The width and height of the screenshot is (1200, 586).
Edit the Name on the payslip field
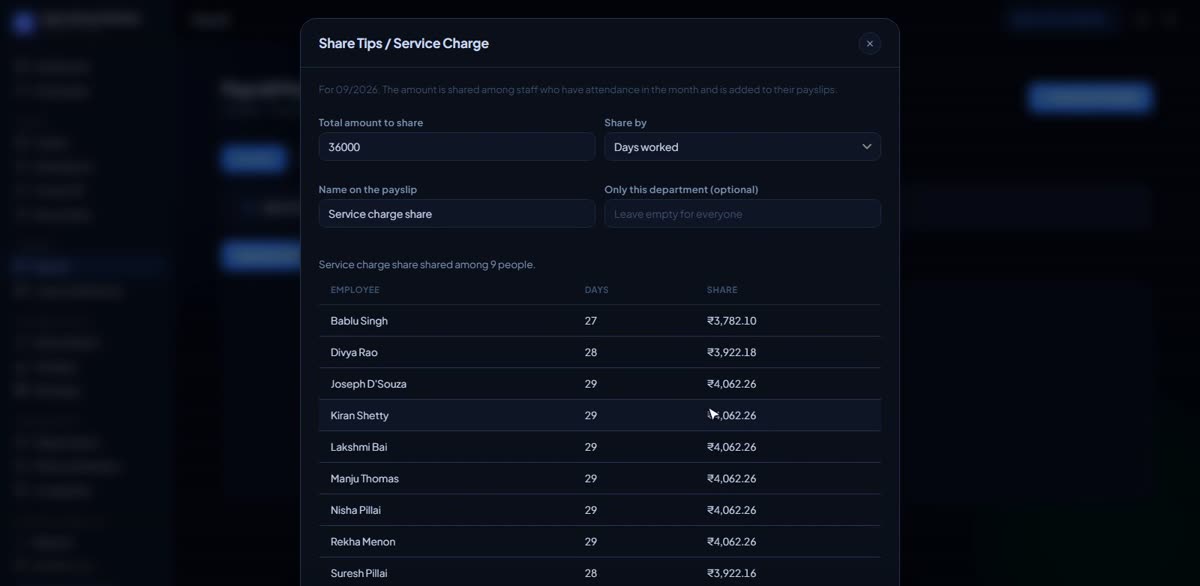point(457,214)
